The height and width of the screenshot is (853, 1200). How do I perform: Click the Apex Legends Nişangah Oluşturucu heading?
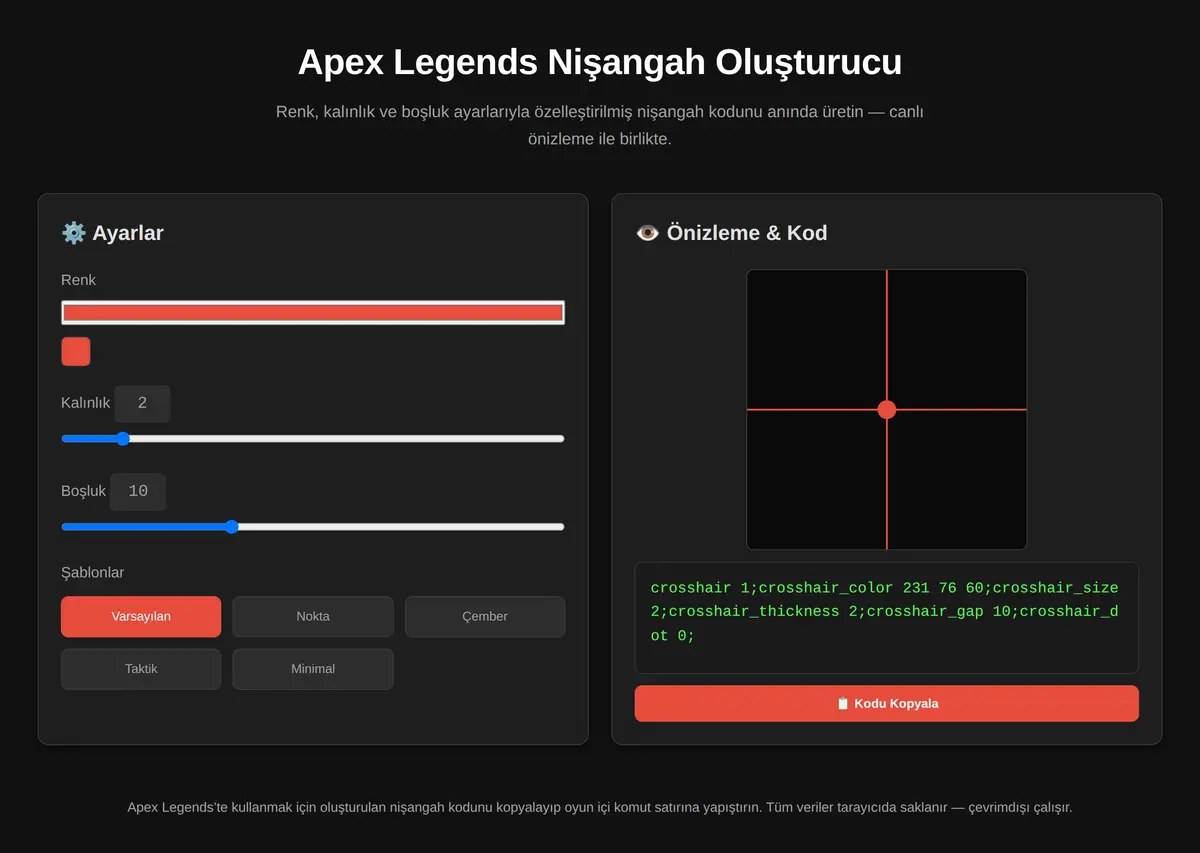[x=600, y=62]
